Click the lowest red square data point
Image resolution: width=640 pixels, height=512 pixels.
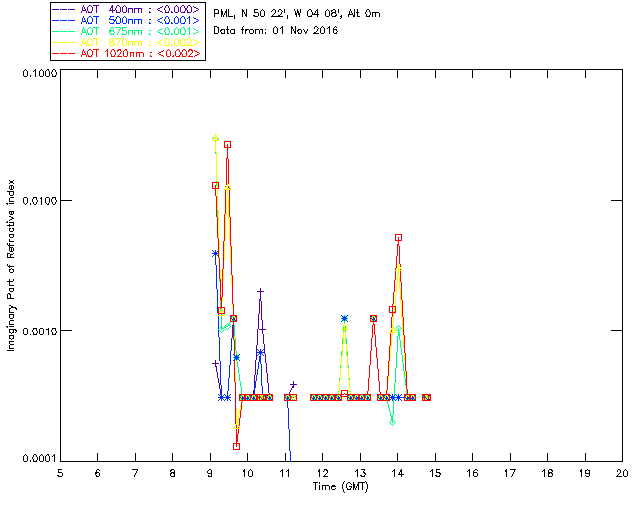[x=236, y=446]
